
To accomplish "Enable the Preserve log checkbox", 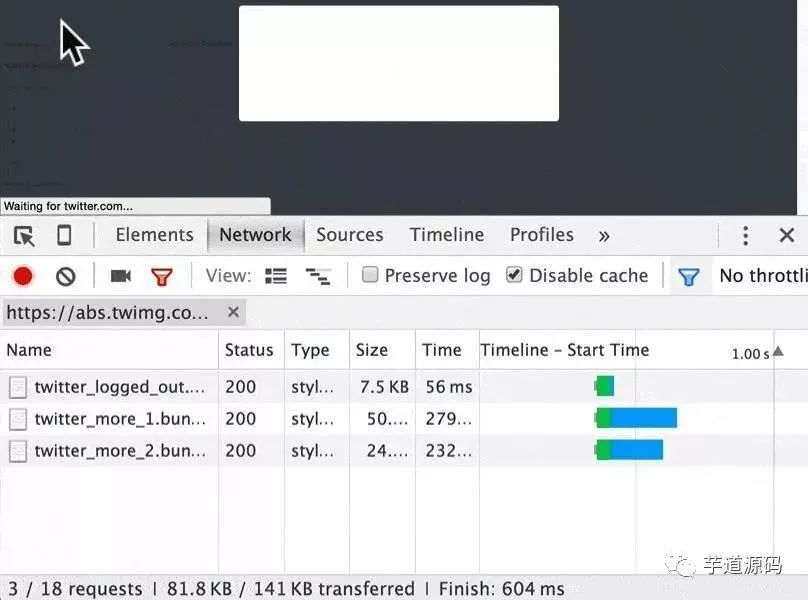I will 369,275.
